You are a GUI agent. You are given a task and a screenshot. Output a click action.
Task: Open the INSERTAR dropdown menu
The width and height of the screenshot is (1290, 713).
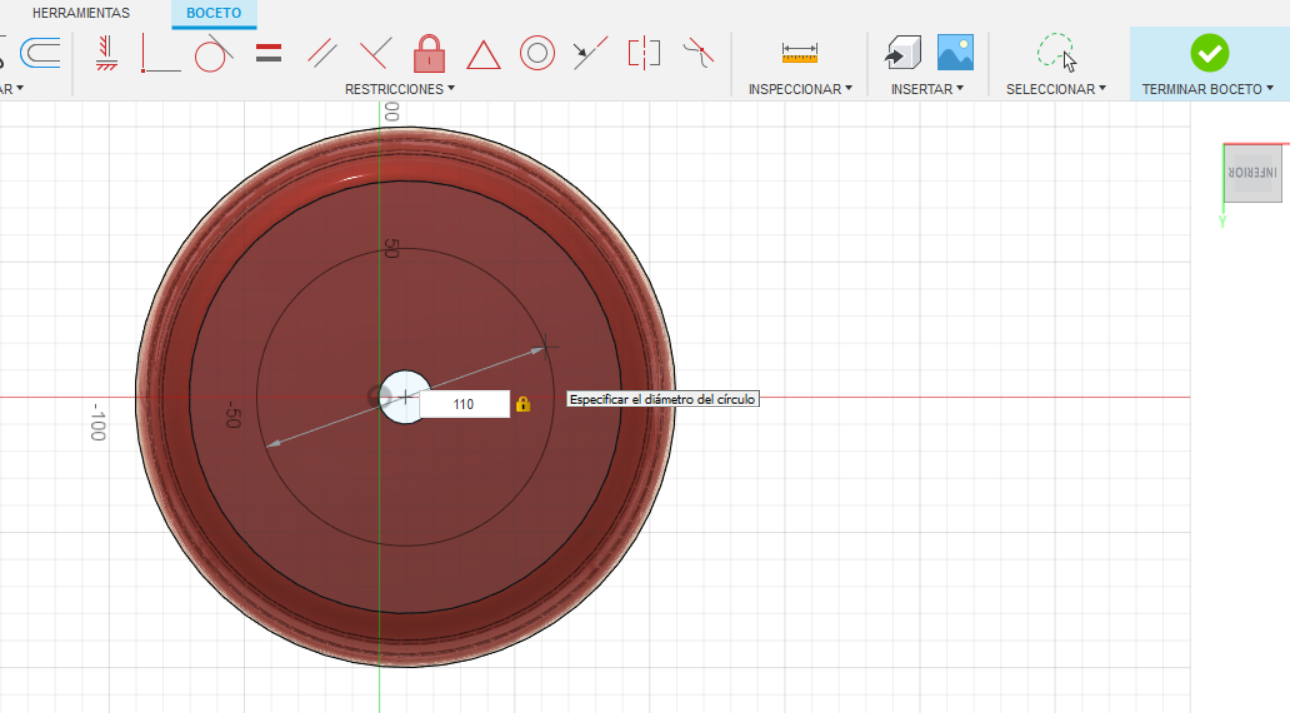[927, 89]
